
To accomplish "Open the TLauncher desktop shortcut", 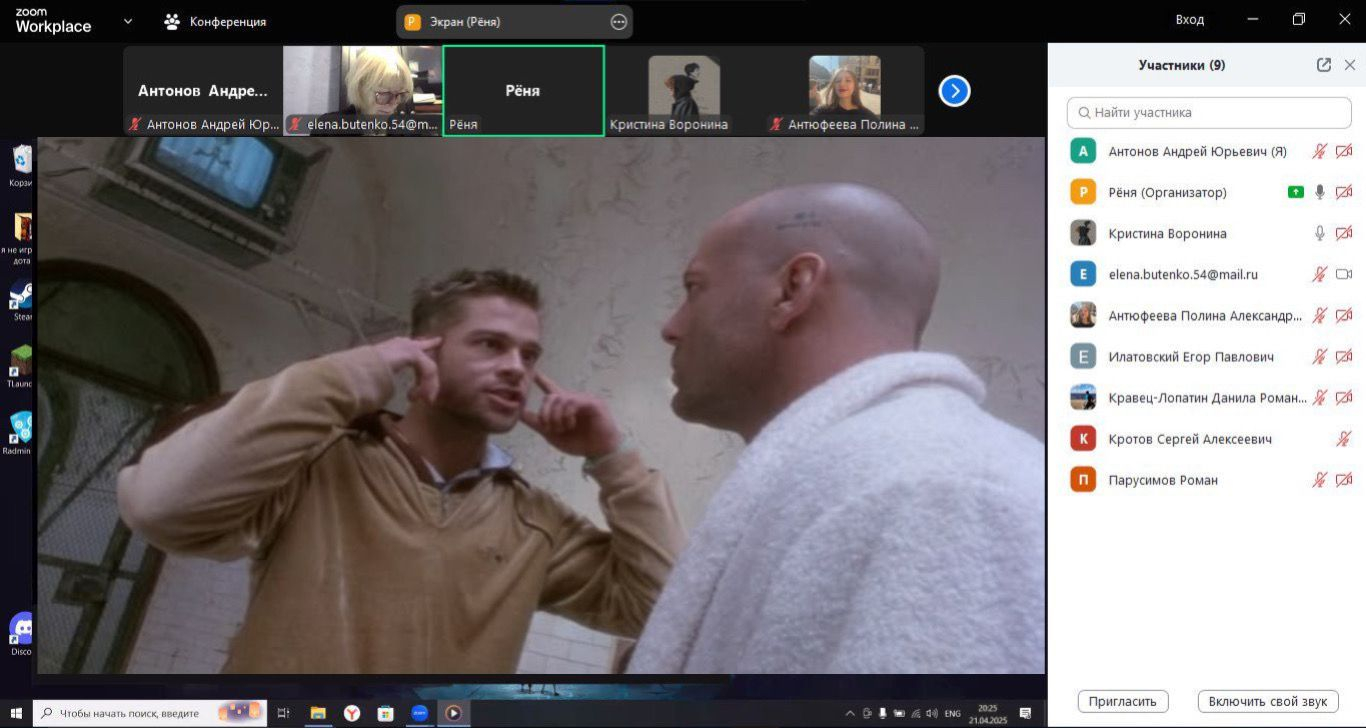I will pyautogui.click(x=21, y=365).
